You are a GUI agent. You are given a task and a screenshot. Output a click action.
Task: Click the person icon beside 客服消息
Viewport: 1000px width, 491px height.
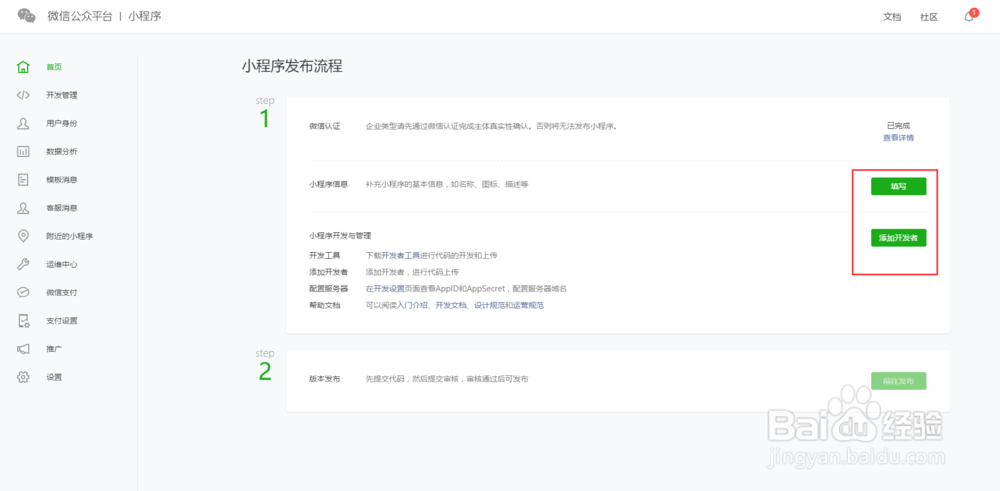(x=23, y=208)
